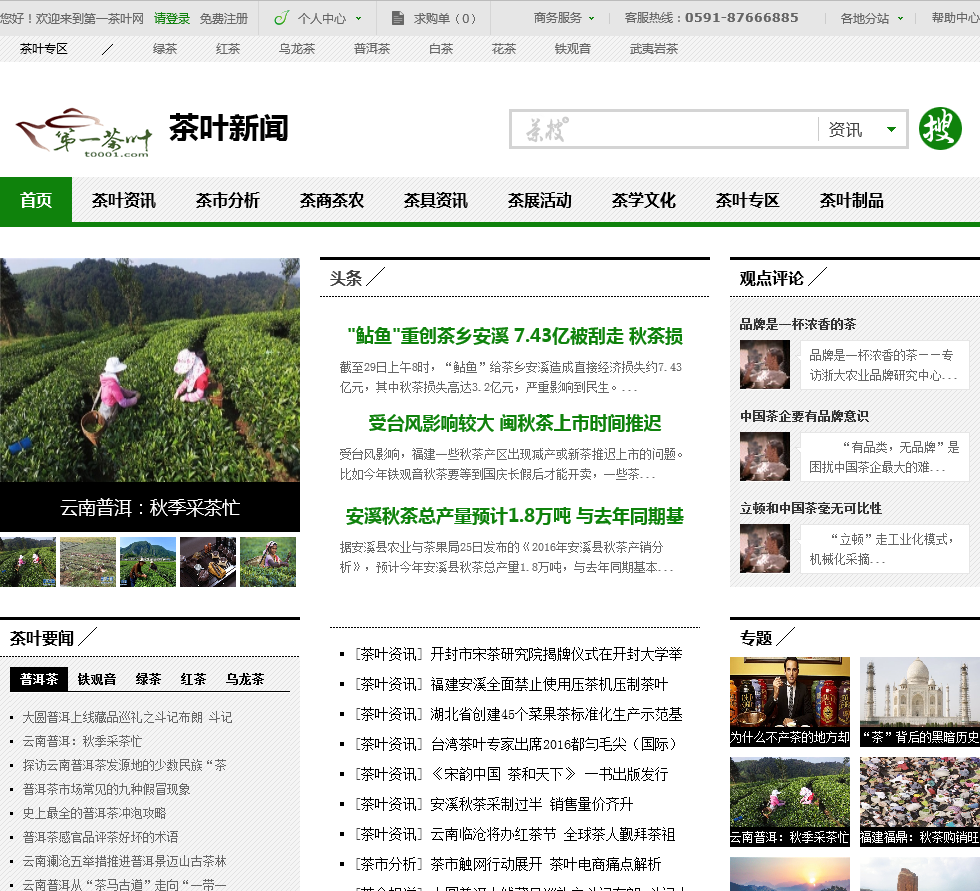Open 茶展活动 in main navigation

pyautogui.click(x=539, y=200)
